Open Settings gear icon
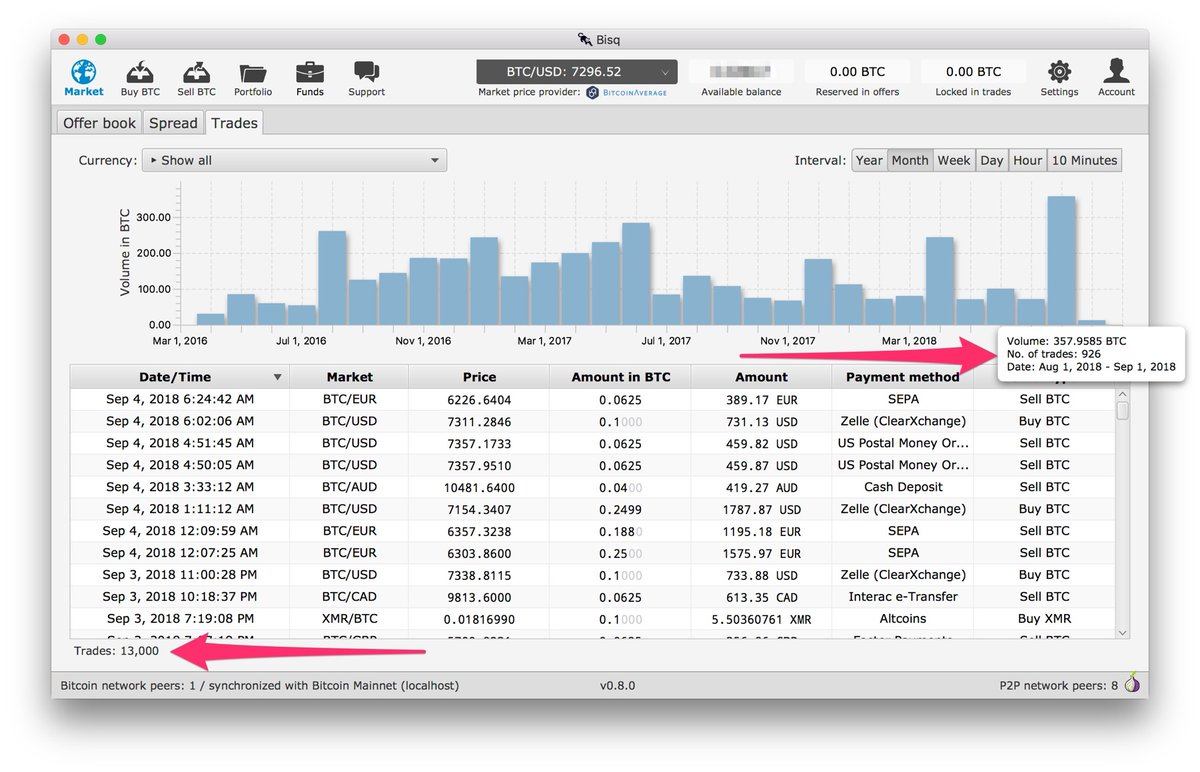Image resolution: width=1200 pixels, height=772 pixels. coord(1059,72)
